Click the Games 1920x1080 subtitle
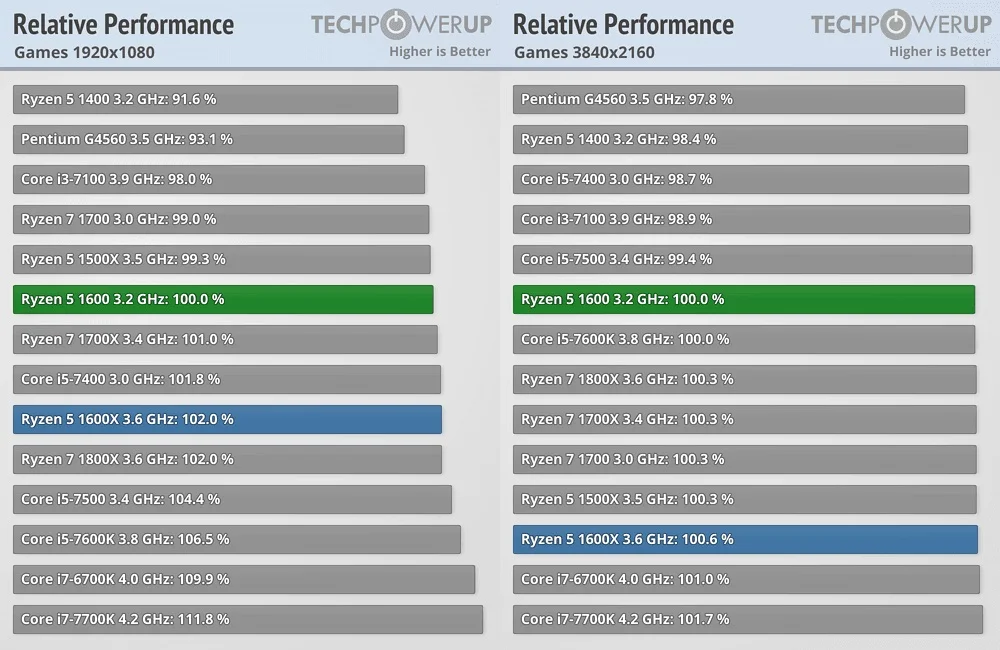The height and width of the screenshot is (650, 1000). (84, 52)
